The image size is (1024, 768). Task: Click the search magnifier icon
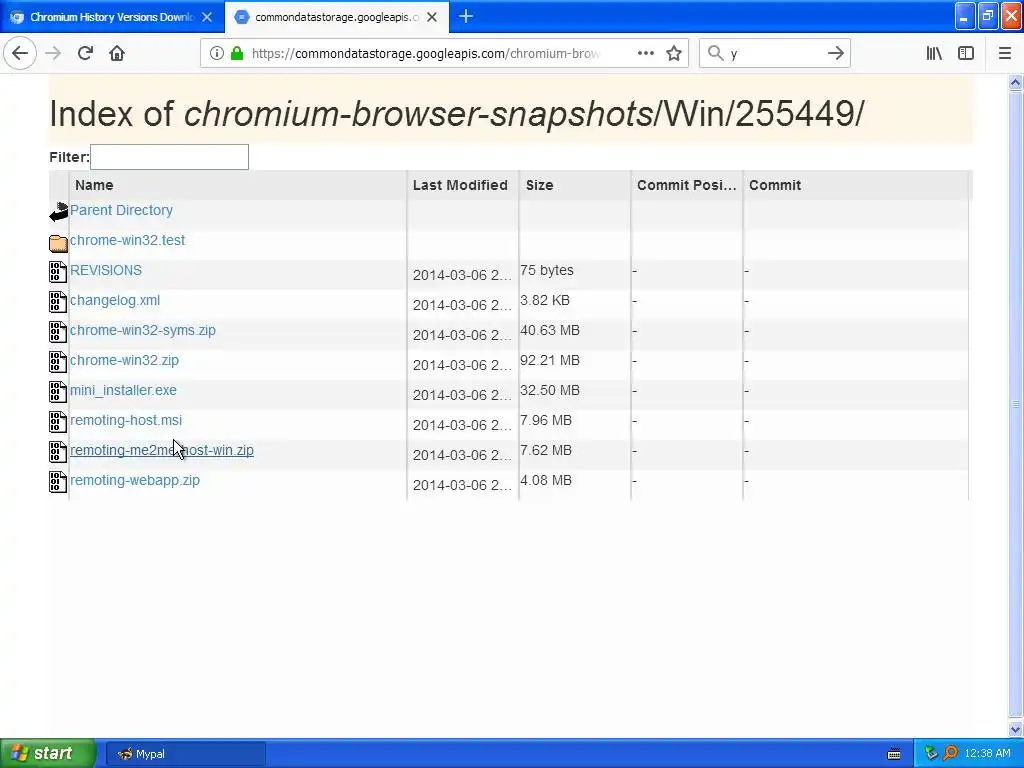(x=716, y=53)
